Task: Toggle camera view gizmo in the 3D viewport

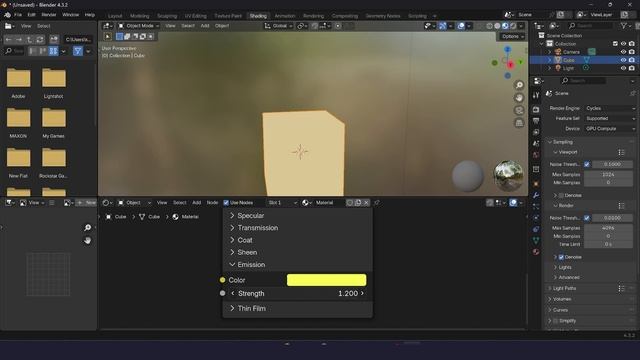Action: tap(519, 110)
